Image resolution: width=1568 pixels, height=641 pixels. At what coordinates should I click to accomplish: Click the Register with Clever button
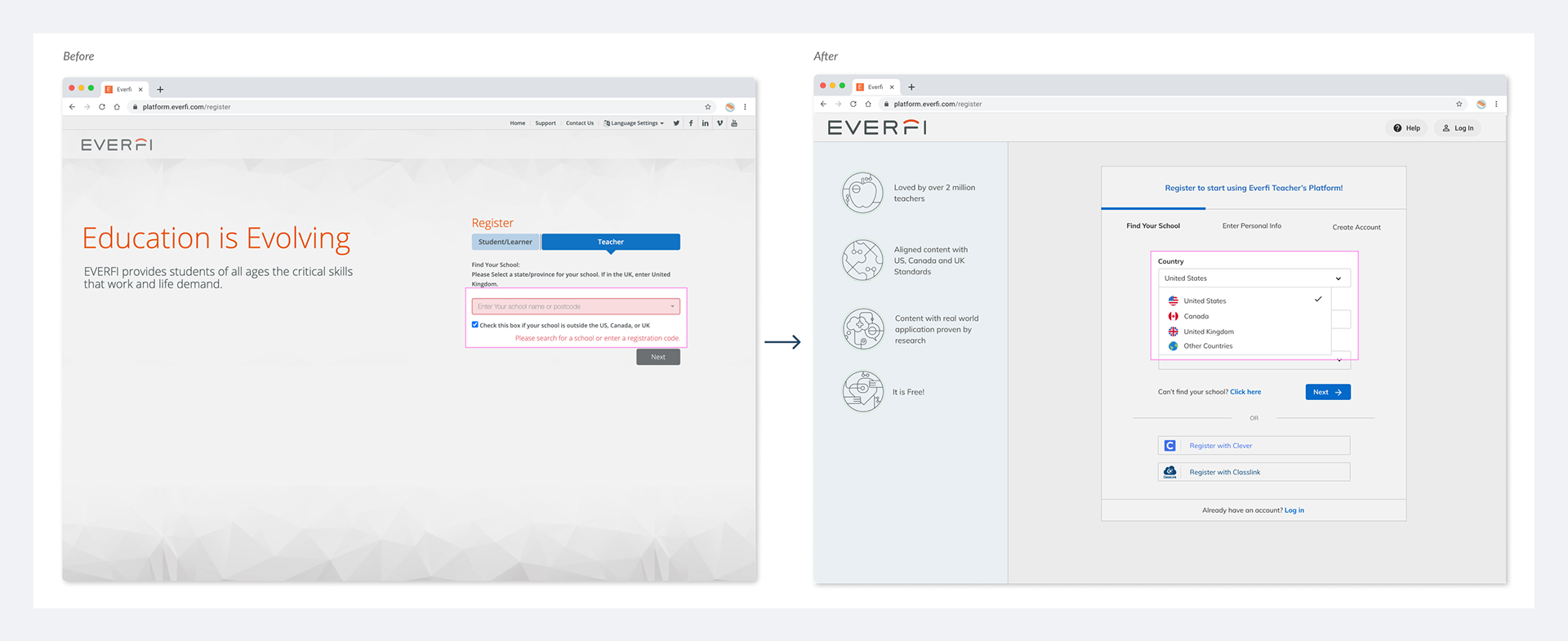coord(1254,446)
